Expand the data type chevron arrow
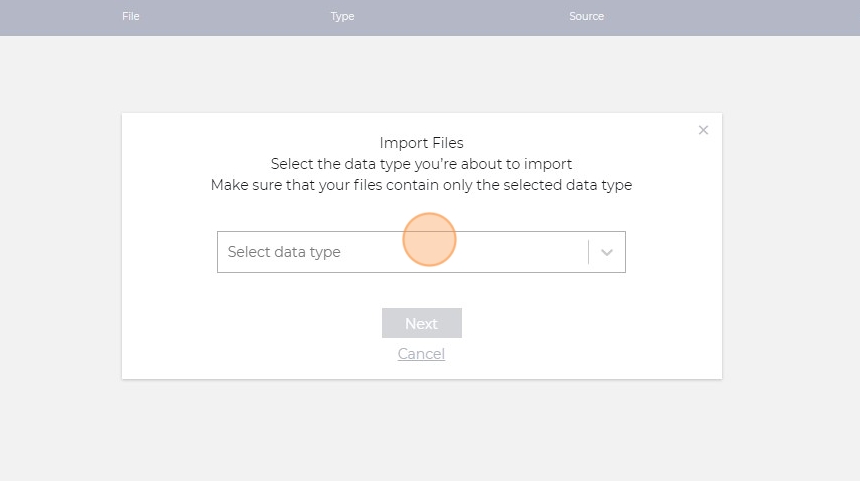This screenshot has width=860, height=481. pos(606,252)
